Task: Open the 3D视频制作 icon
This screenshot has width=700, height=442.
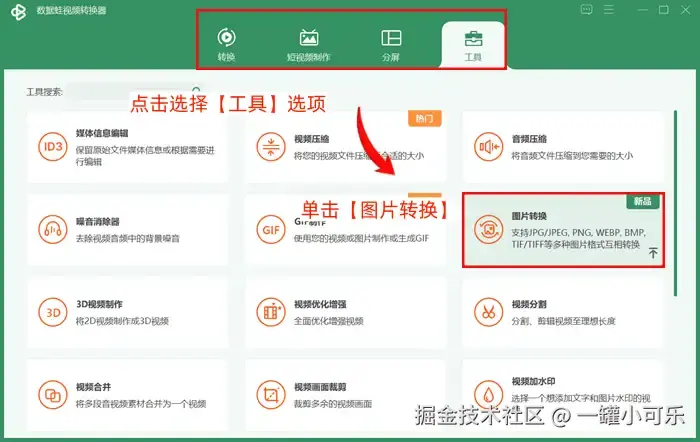Action: click(53, 312)
